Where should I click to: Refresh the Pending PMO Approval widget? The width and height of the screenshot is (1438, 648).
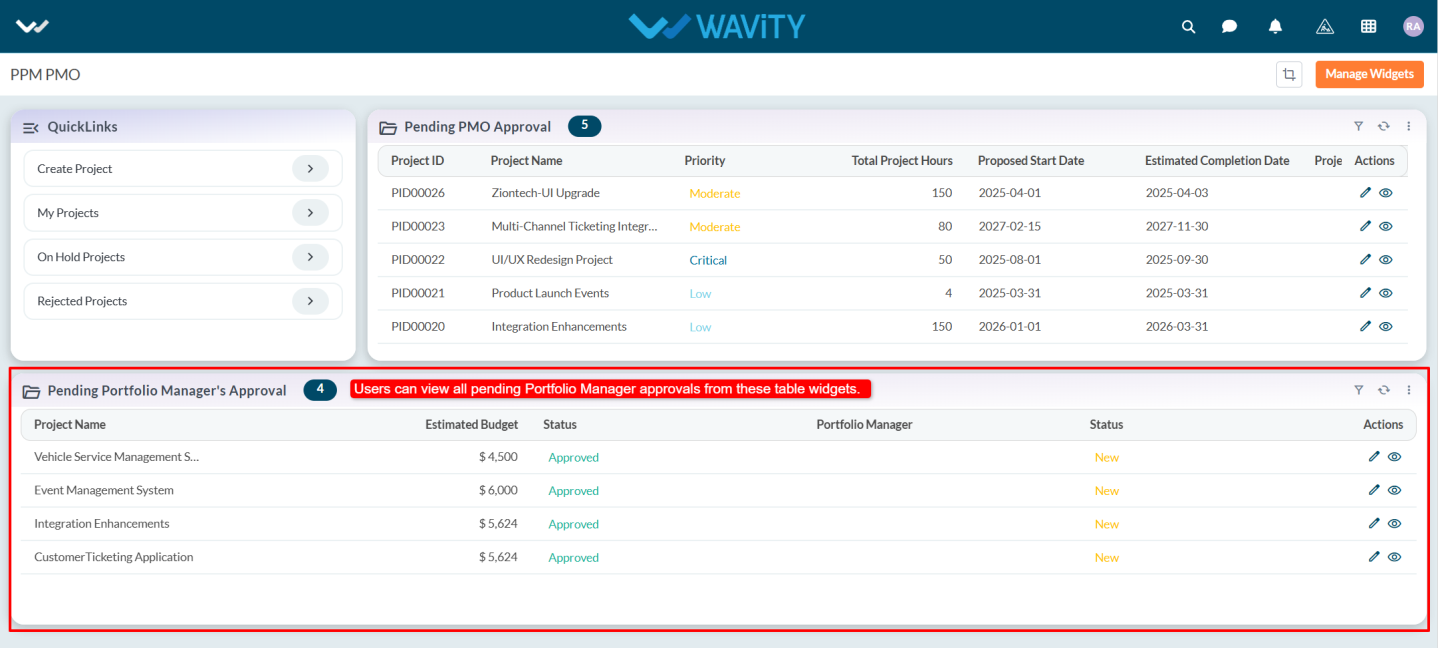point(1383,126)
